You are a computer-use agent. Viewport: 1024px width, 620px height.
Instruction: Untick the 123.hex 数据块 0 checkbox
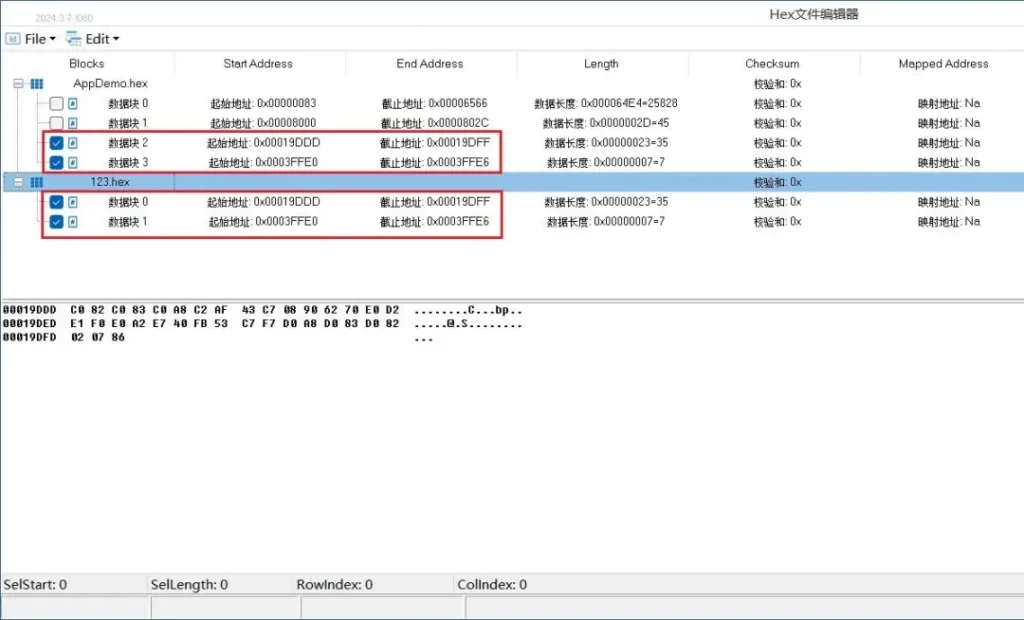56,202
